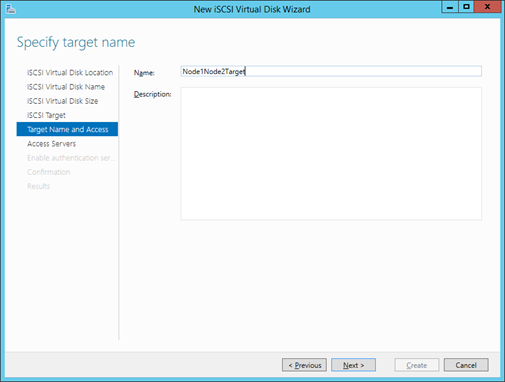Click the window title bar text
Screen dimensions: 505x382
pyautogui.click(x=252, y=9)
